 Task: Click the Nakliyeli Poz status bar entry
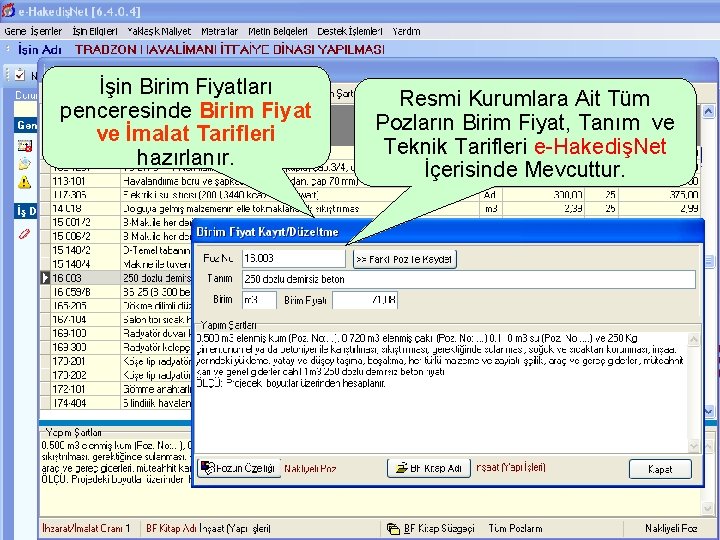[671, 529]
